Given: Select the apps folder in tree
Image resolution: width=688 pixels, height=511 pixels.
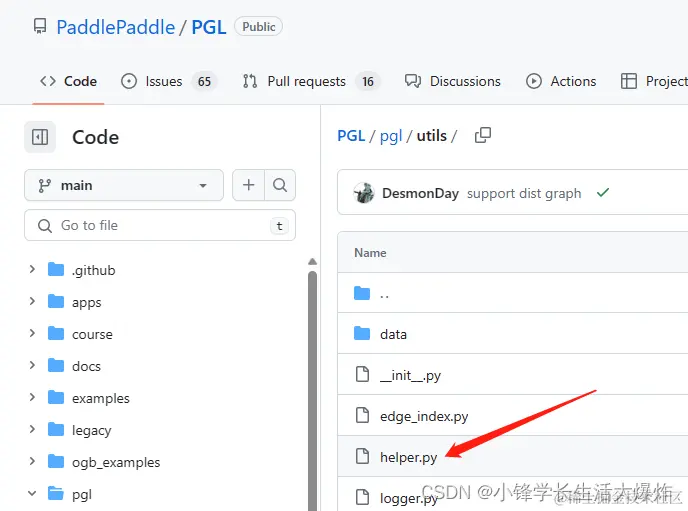Looking at the screenshot, I should pyautogui.click(x=86, y=302).
